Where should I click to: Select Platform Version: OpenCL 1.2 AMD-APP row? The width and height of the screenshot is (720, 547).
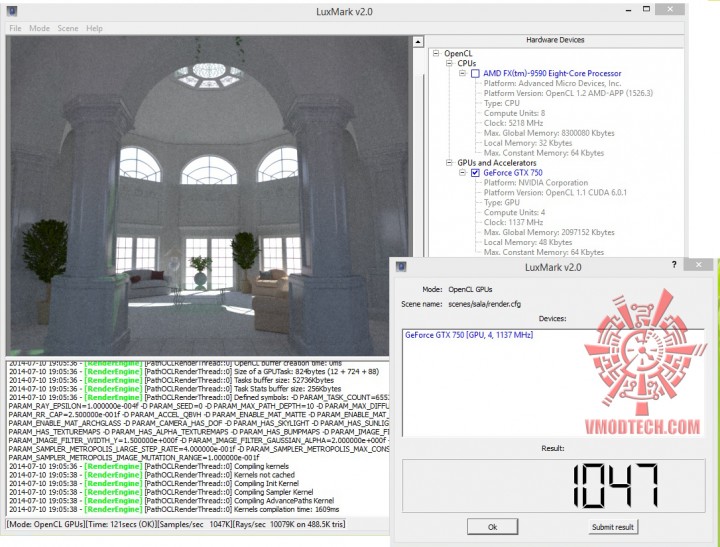click(x=568, y=93)
